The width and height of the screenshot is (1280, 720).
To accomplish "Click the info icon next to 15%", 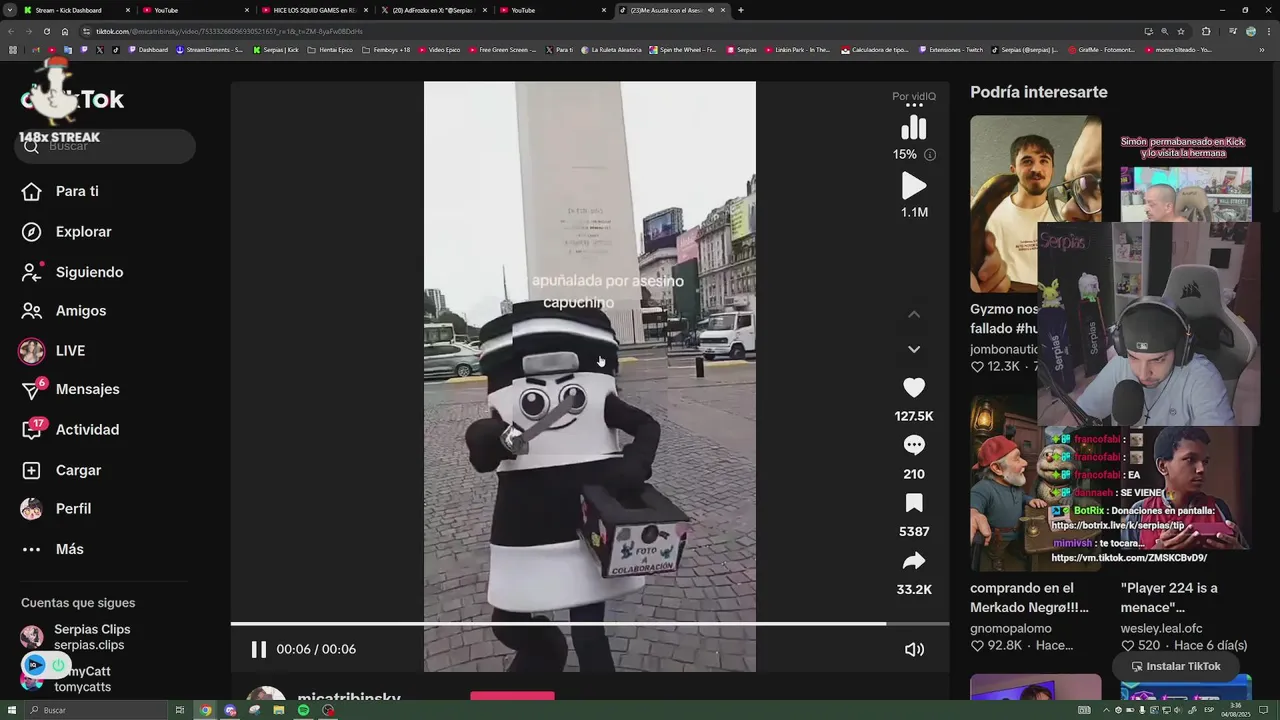I will (930, 155).
